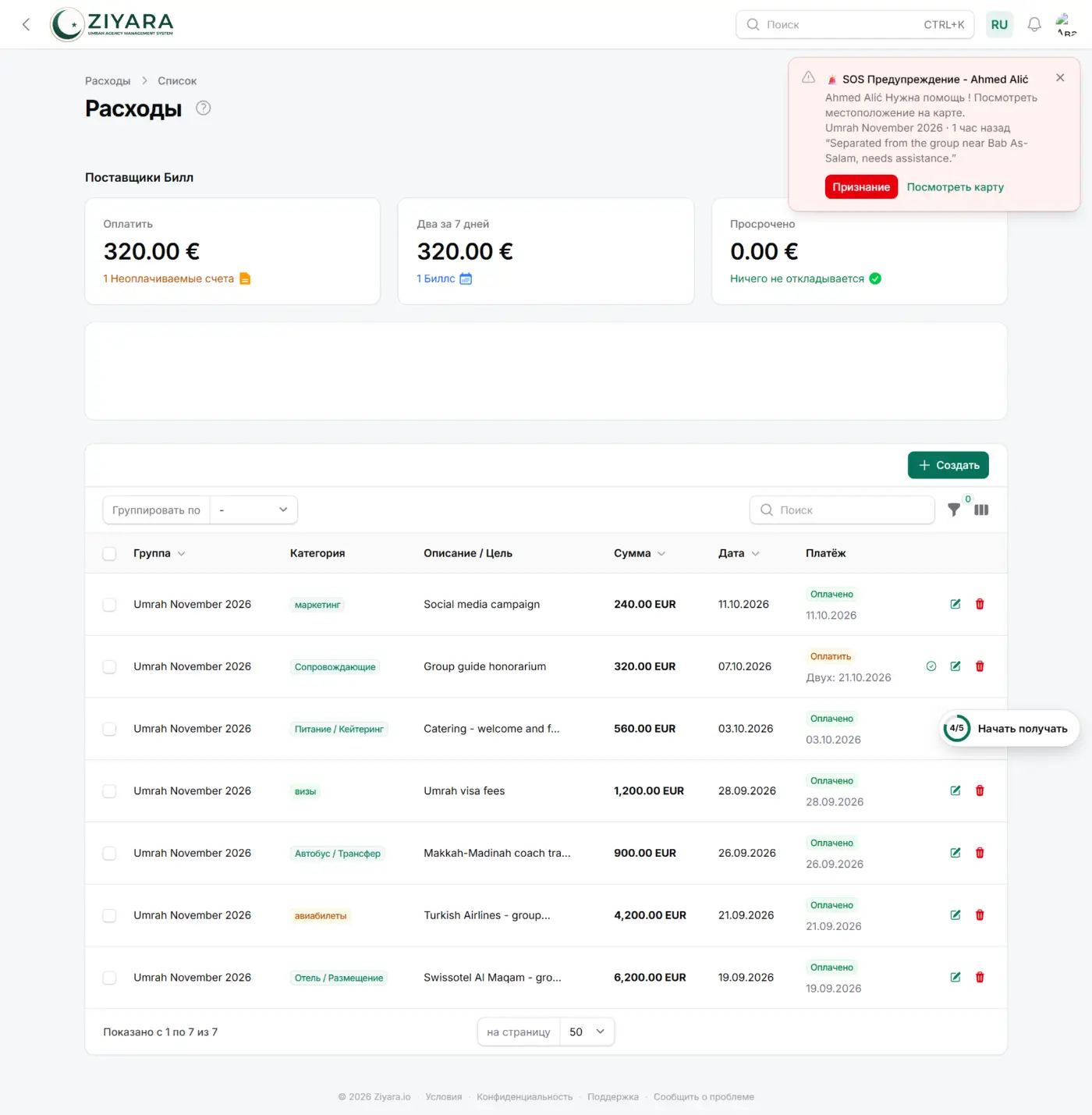Delete the Umrah visa fees expense
Viewport: 1092px width, 1115px height.
980,790
